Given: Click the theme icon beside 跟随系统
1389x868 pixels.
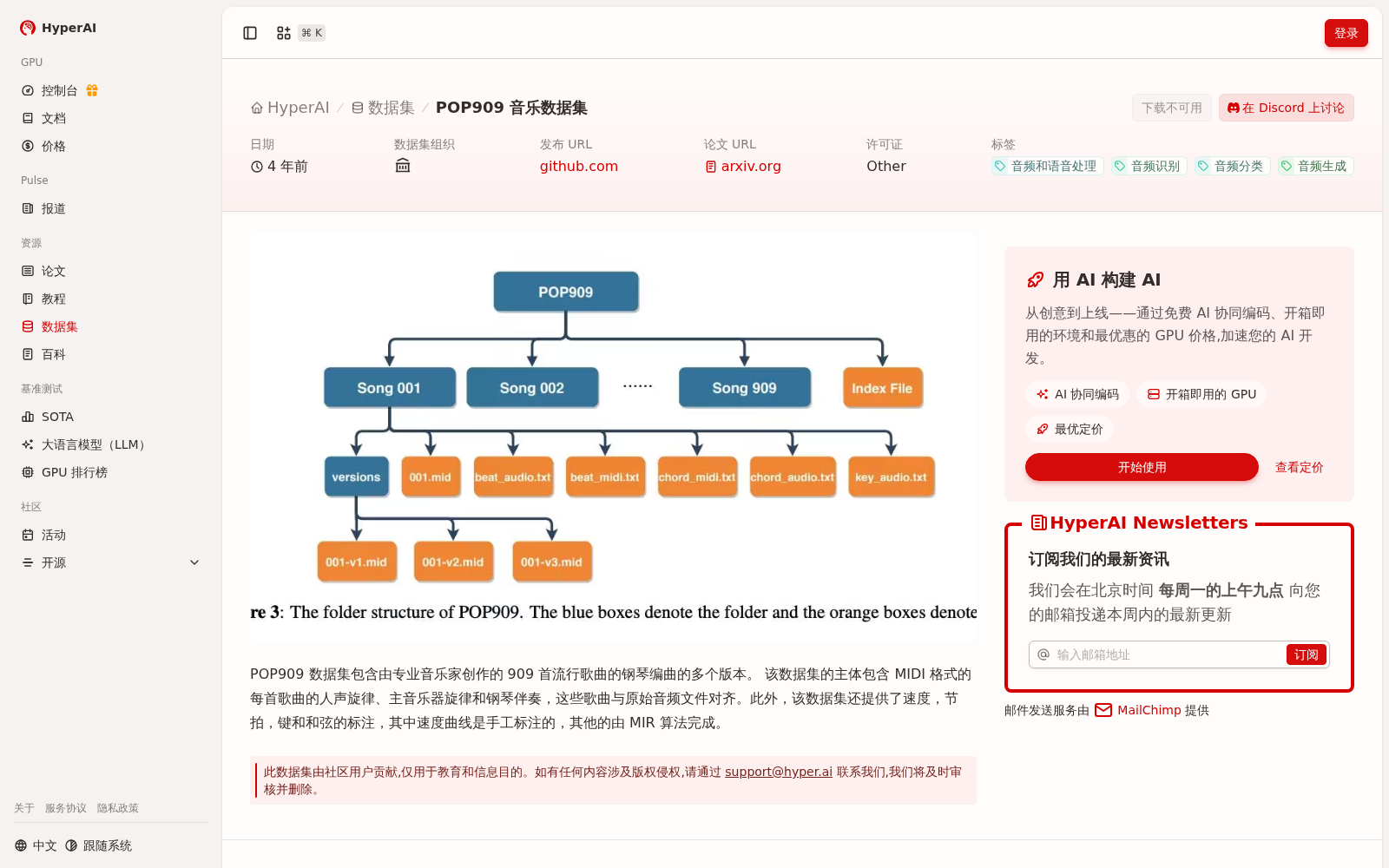Looking at the screenshot, I should point(71,845).
